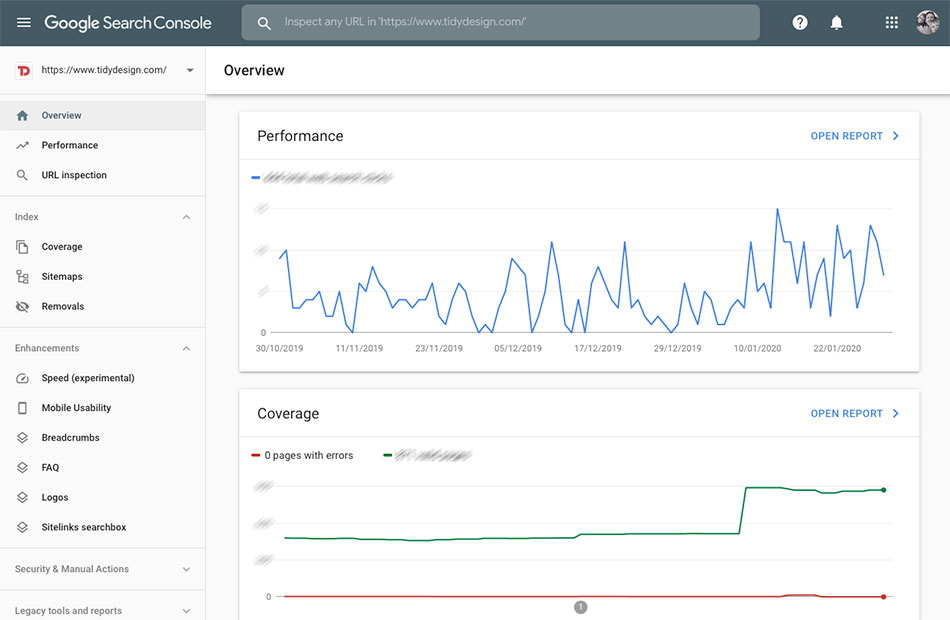
Task: Click the Overview home icon
Action: tap(22, 115)
